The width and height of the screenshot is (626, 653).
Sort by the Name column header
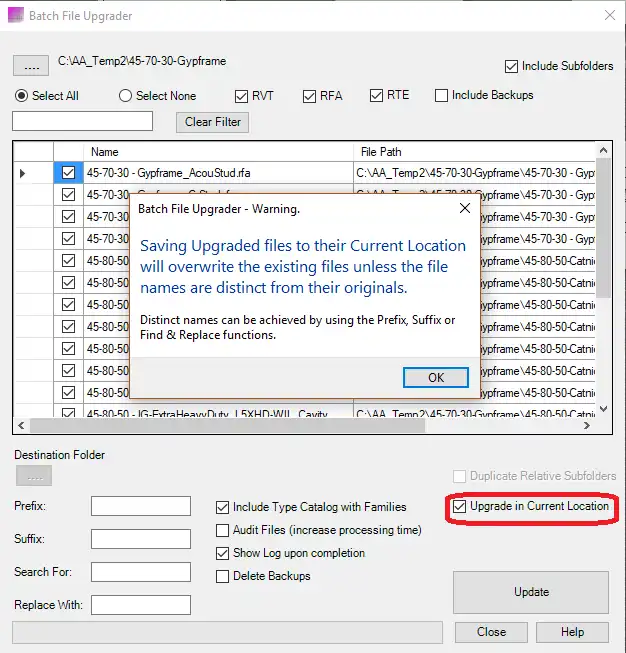click(x=217, y=152)
